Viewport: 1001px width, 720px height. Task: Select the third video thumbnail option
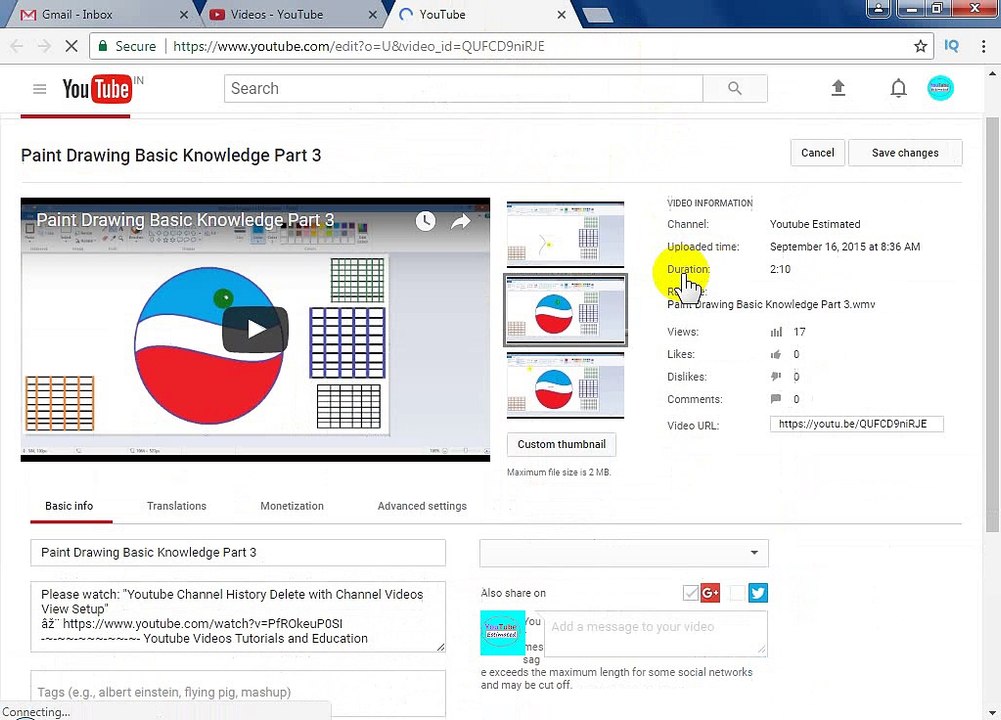point(565,386)
